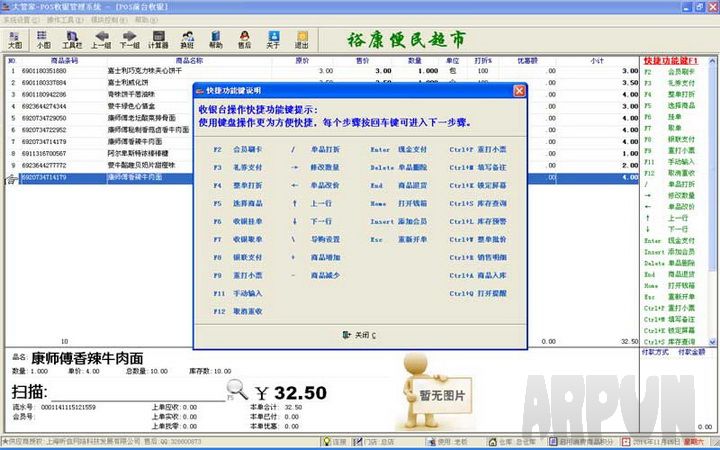Open the 工具栏 toolbar icon
The width and height of the screenshot is (720, 450).
point(72,38)
